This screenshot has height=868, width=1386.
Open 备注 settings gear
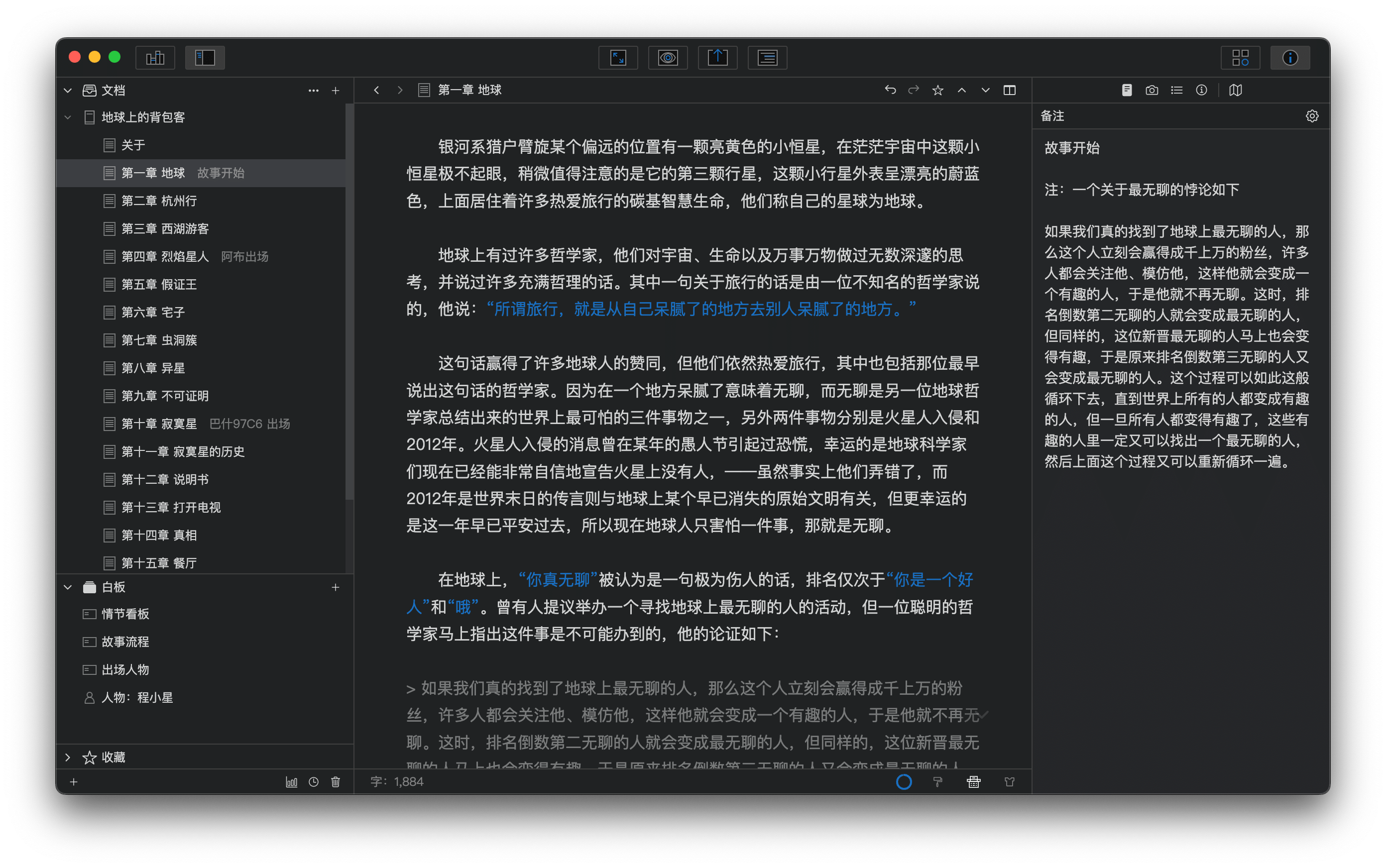(x=1311, y=116)
